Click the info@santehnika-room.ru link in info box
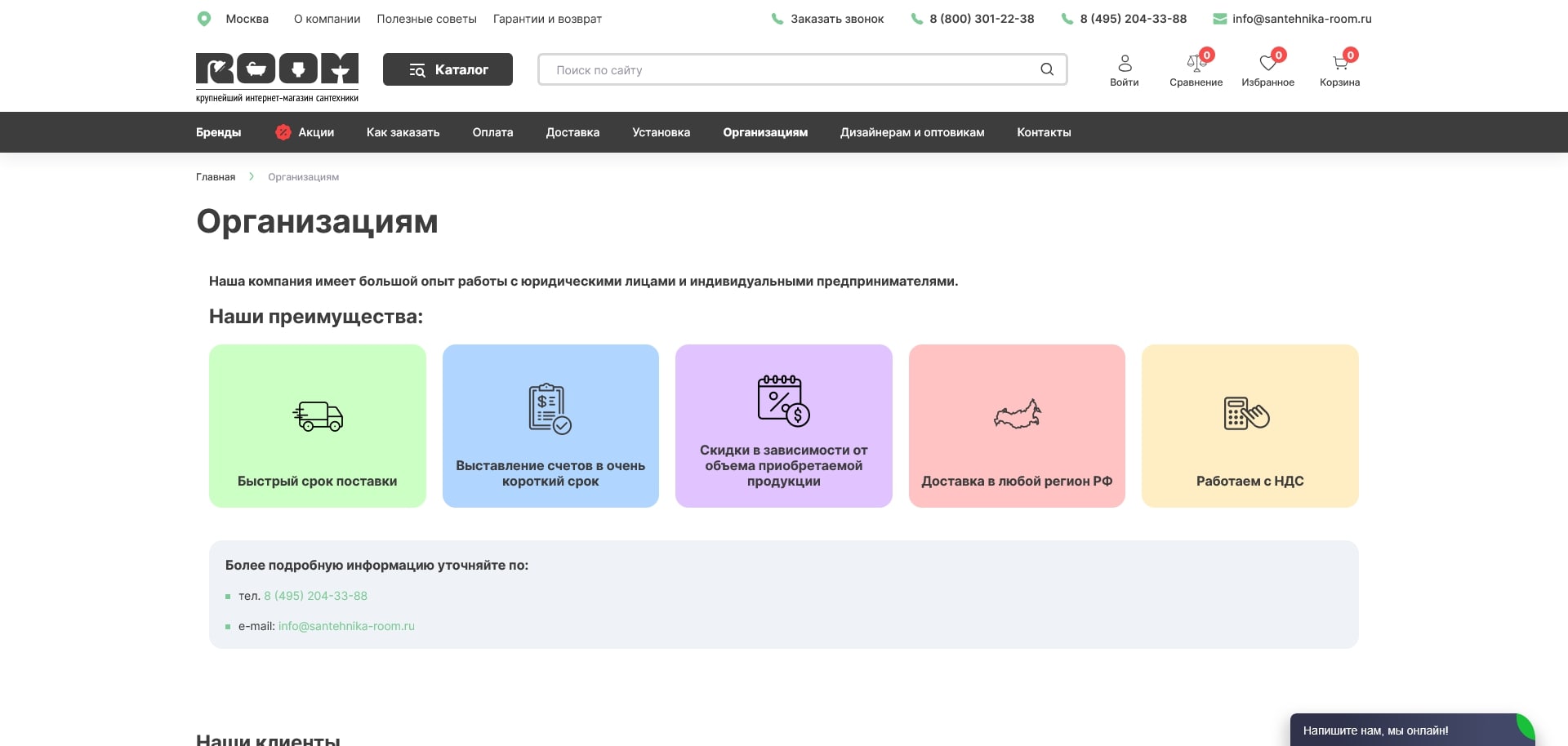 [346, 626]
